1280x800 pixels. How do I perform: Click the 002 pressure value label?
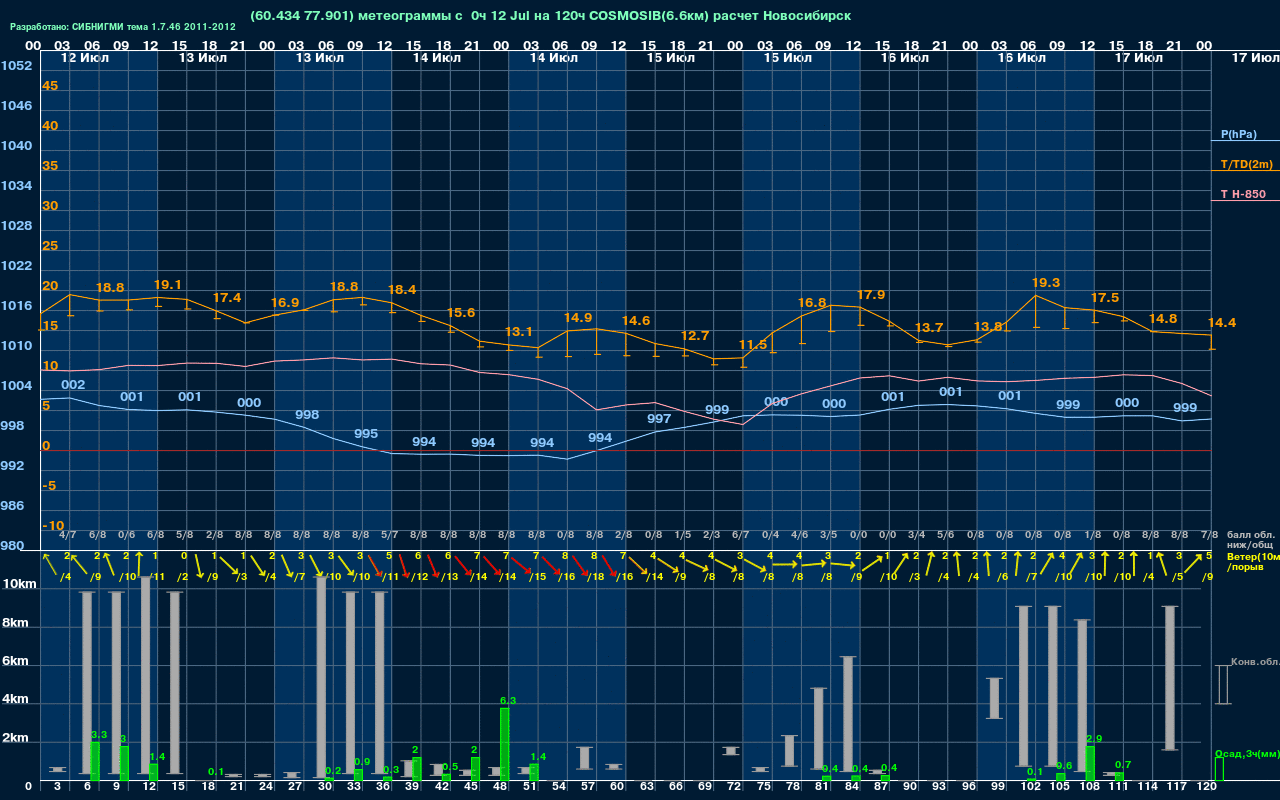73,385
